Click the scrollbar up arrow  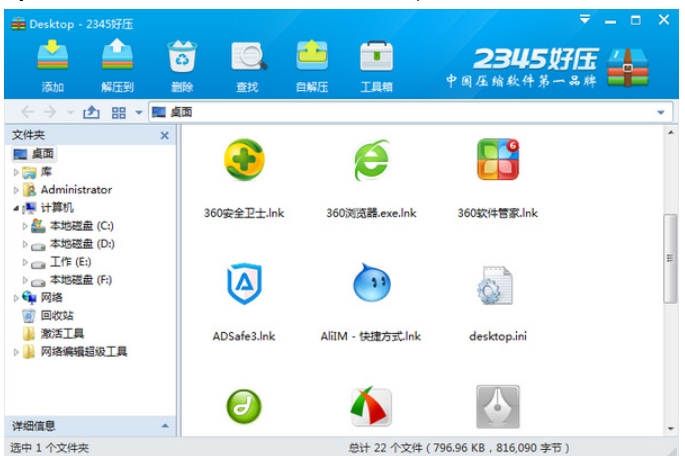coord(670,132)
